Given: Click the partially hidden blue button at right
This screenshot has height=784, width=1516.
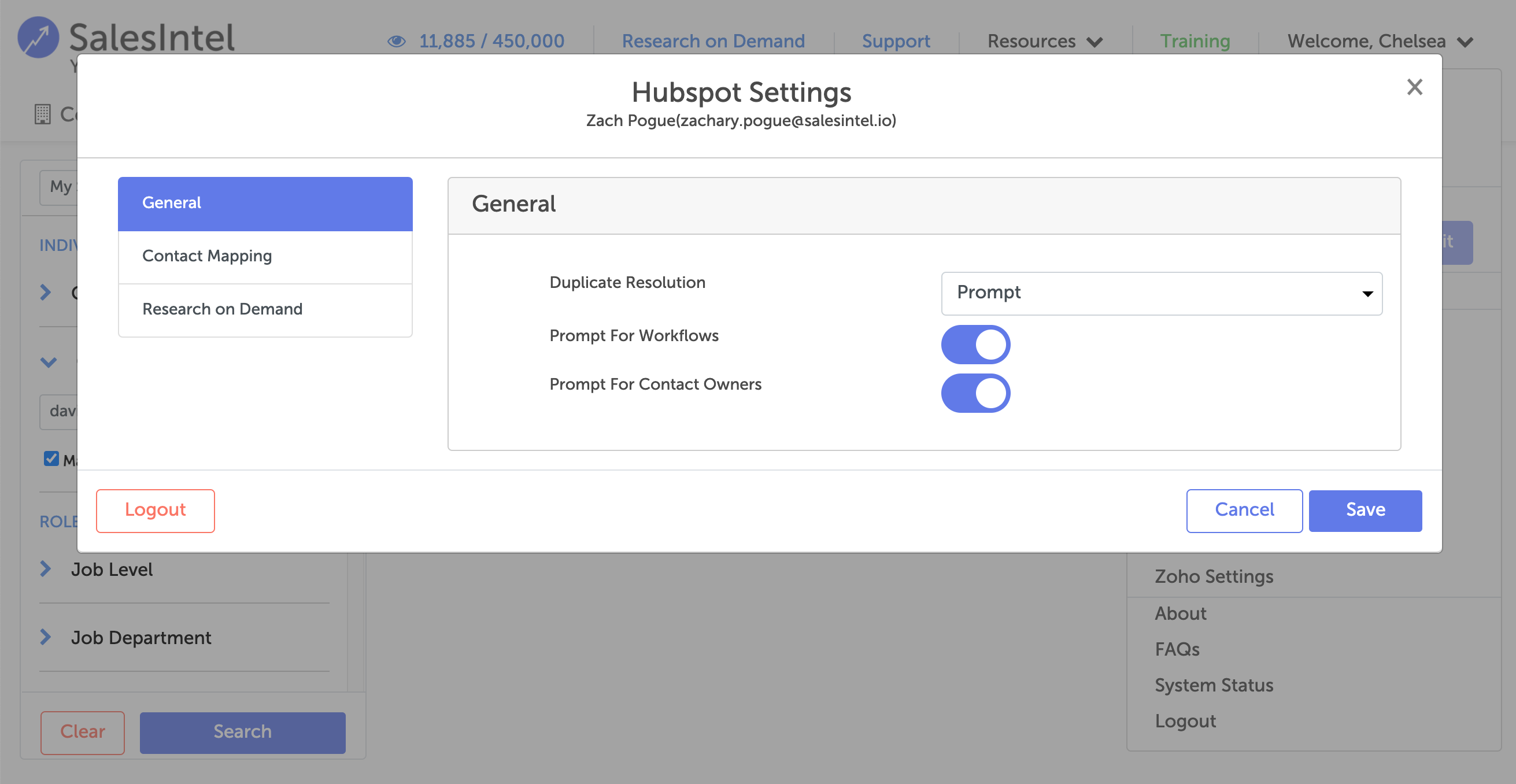Looking at the screenshot, I should 1457,242.
